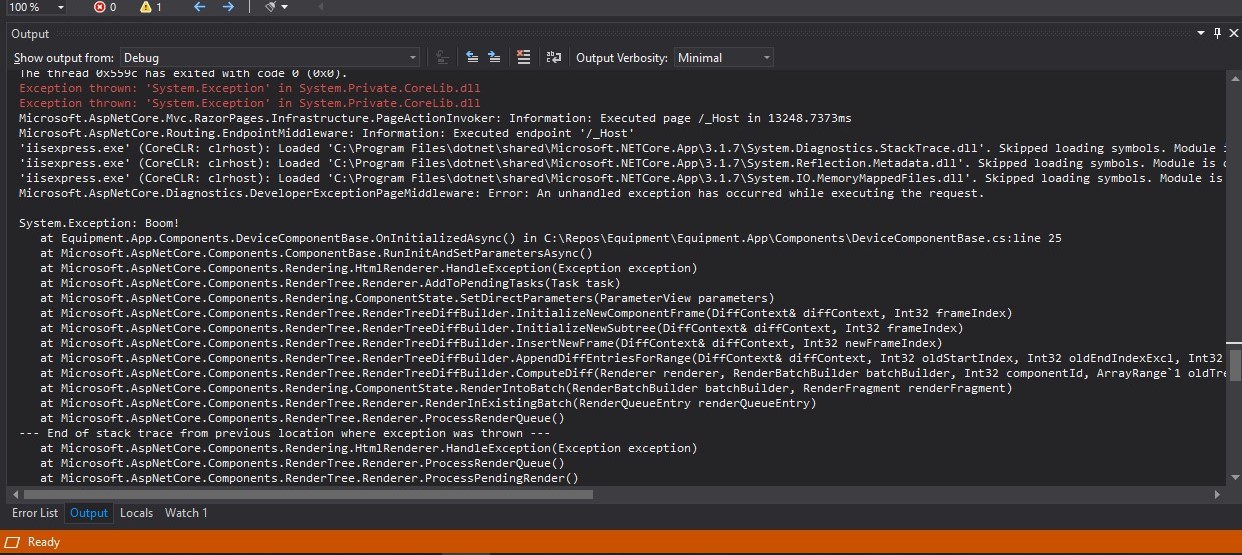
Task: Click the vertical scrollbar up arrow
Action: click(x=1235, y=80)
